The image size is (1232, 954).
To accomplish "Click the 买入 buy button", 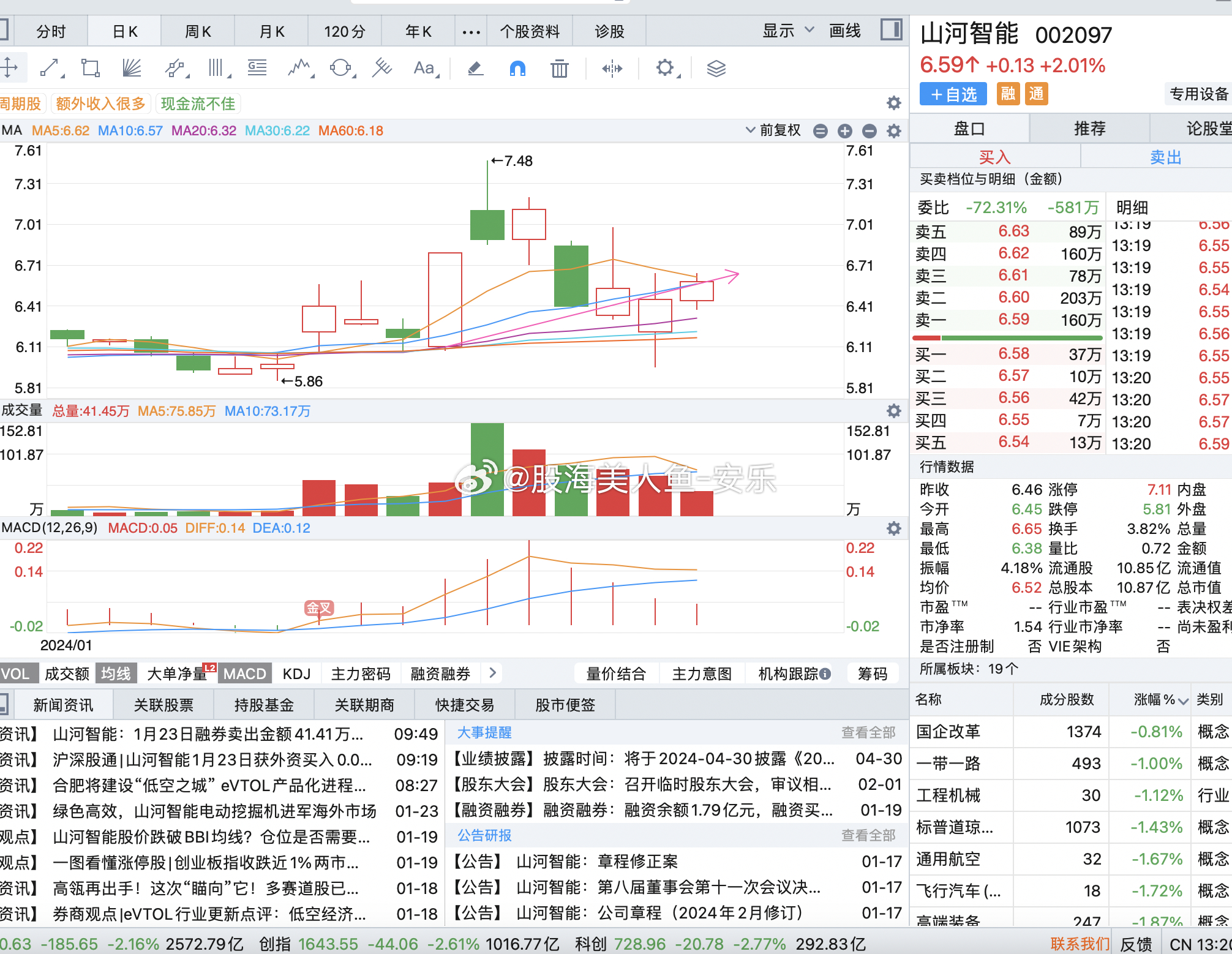I will pyautogui.click(x=995, y=157).
